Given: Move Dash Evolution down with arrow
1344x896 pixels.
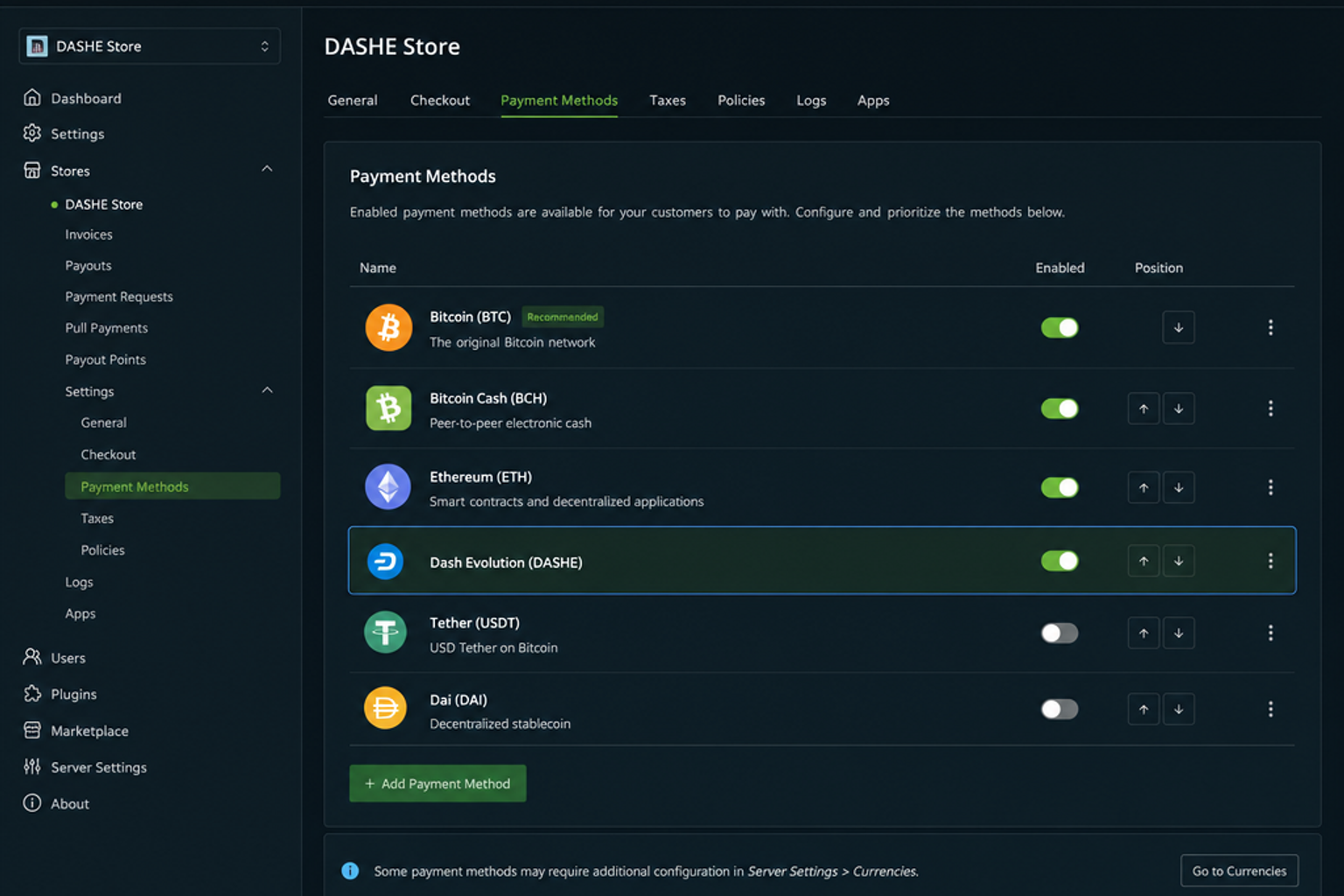Looking at the screenshot, I should [x=1179, y=561].
